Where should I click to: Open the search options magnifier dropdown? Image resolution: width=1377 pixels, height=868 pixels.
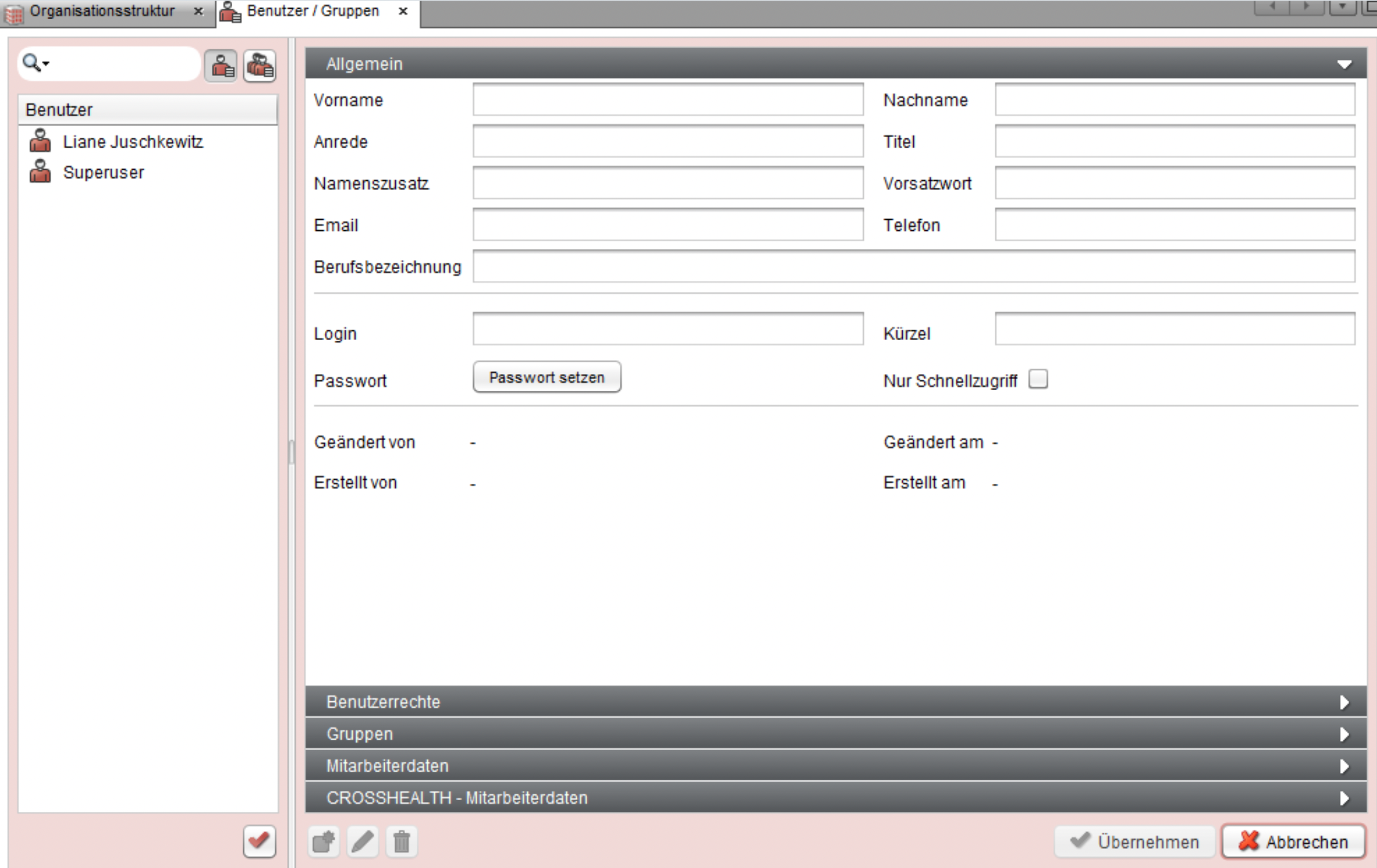(35, 63)
